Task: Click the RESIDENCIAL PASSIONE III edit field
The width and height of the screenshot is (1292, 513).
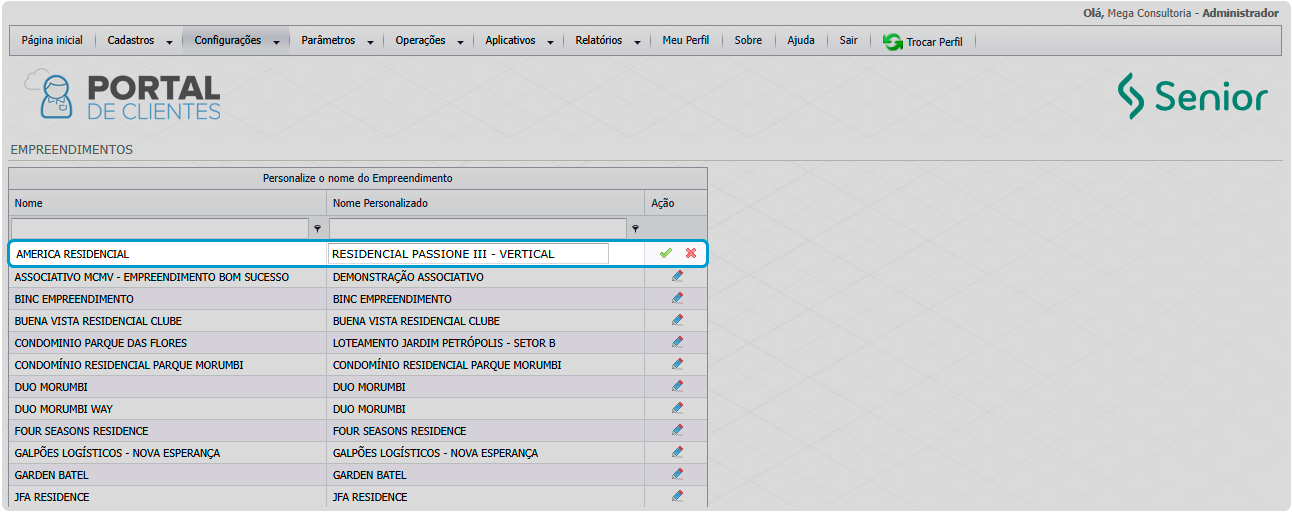Action: tap(468, 254)
